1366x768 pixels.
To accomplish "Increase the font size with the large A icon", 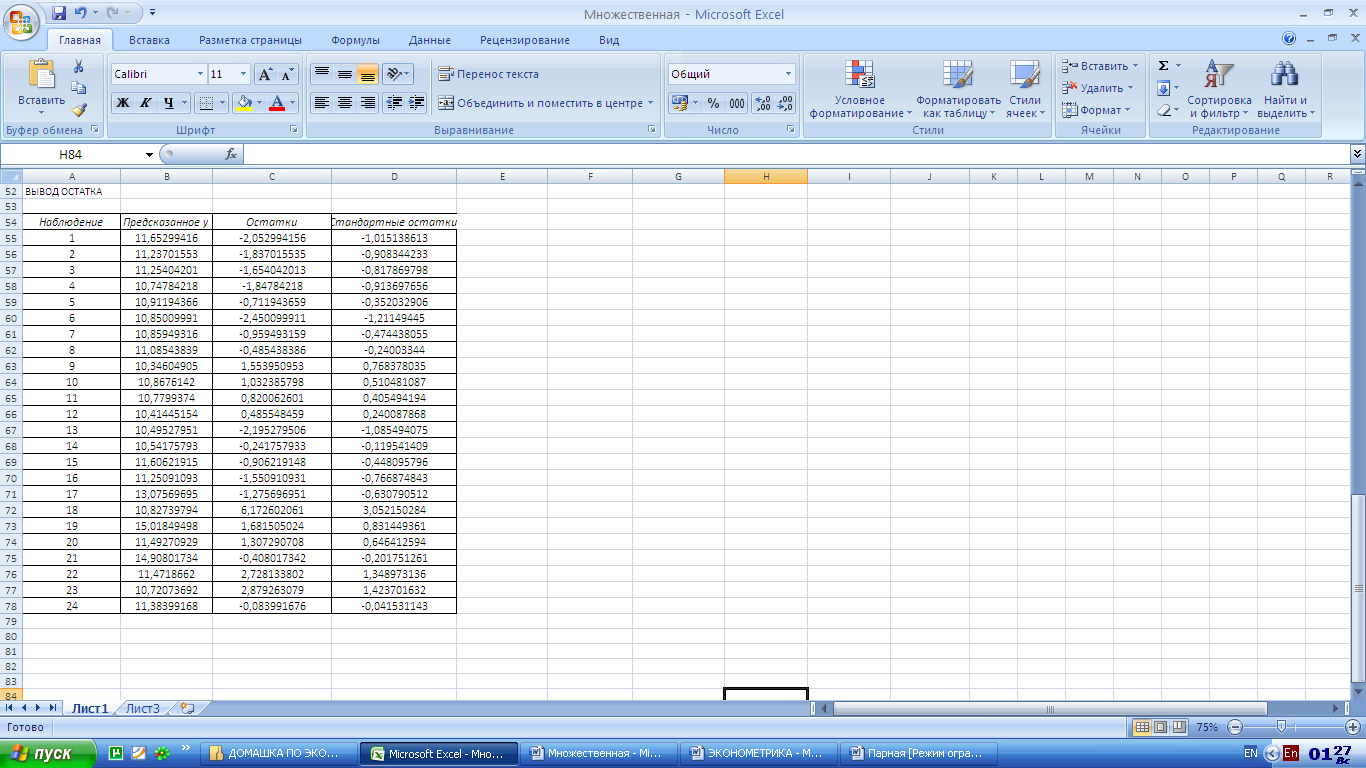I will (x=264, y=74).
